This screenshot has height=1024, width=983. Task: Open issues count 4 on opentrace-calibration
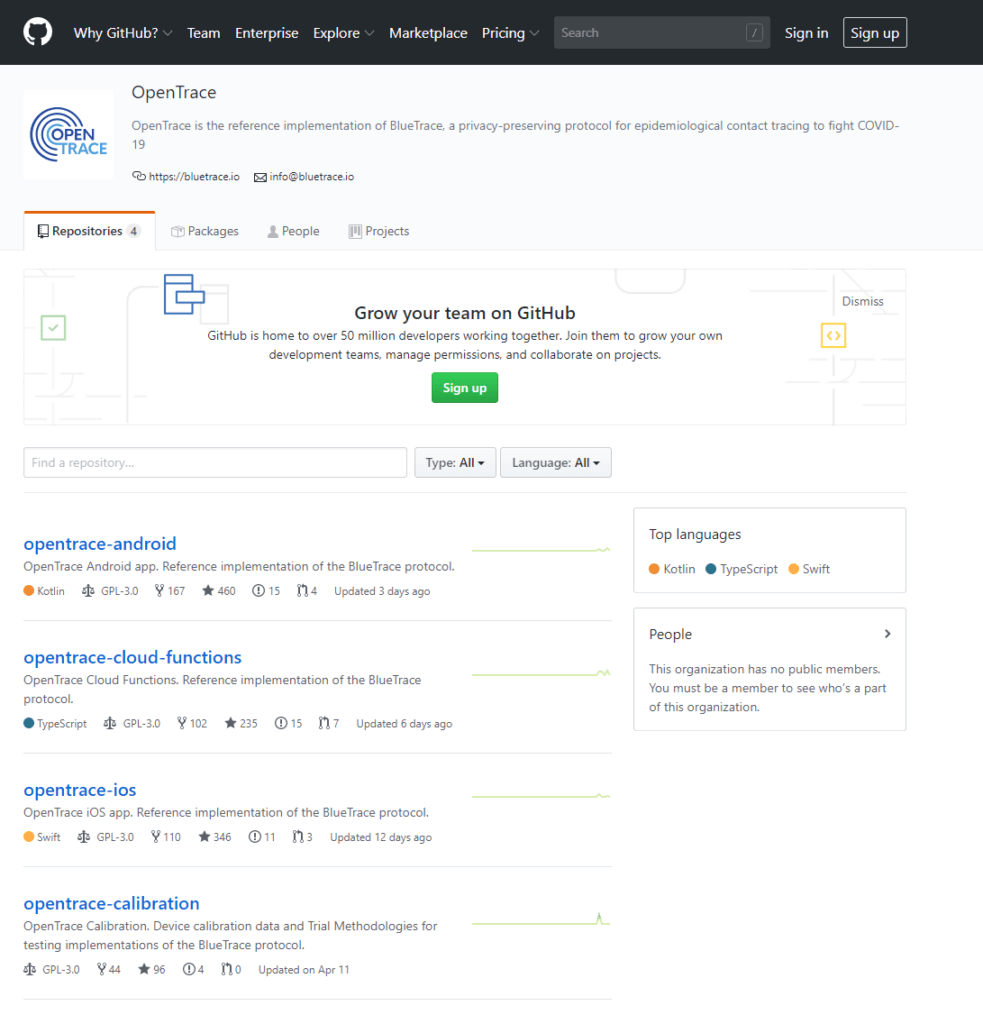[193, 970]
